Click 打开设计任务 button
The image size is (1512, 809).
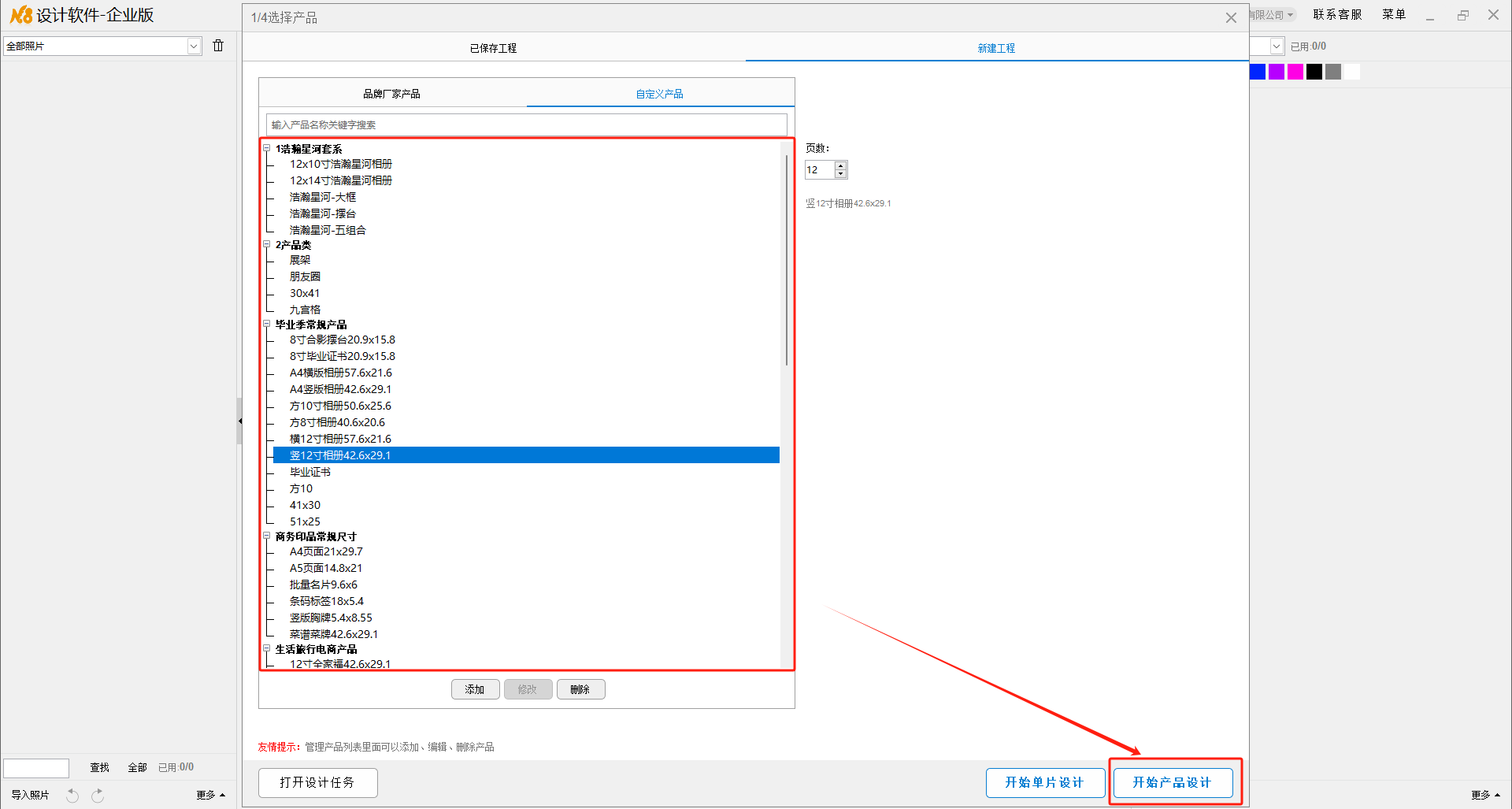click(318, 782)
